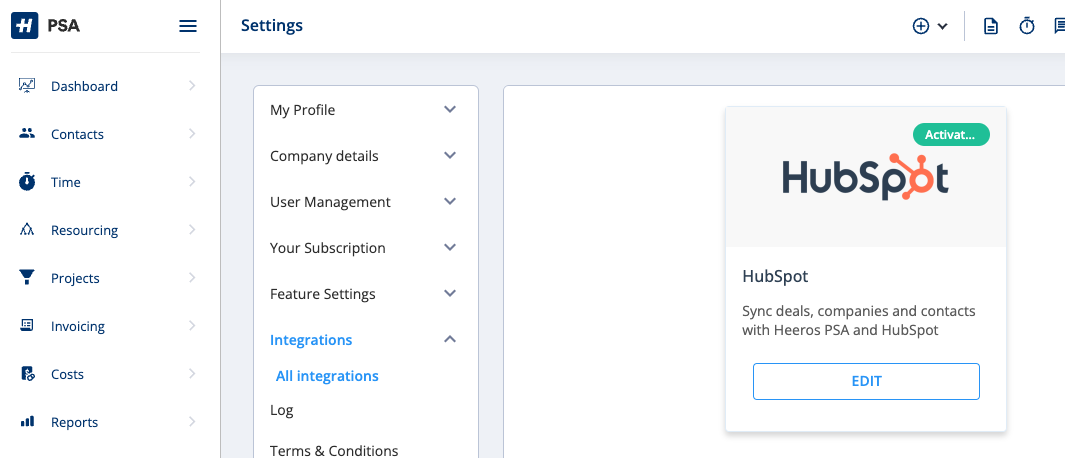This screenshot has width=1065, height=458.
Task: Click the HubSpot logo image
Action: coord(865,177)
